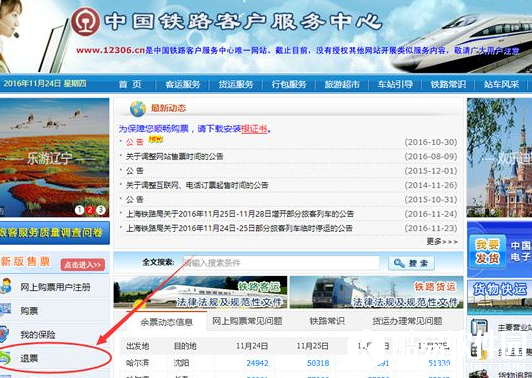Image resolution: width=532 pixels, height=378 pixels.
Task: Open the 旅客服务质量调查问卷 banner
Action: [x=55, y=233]
